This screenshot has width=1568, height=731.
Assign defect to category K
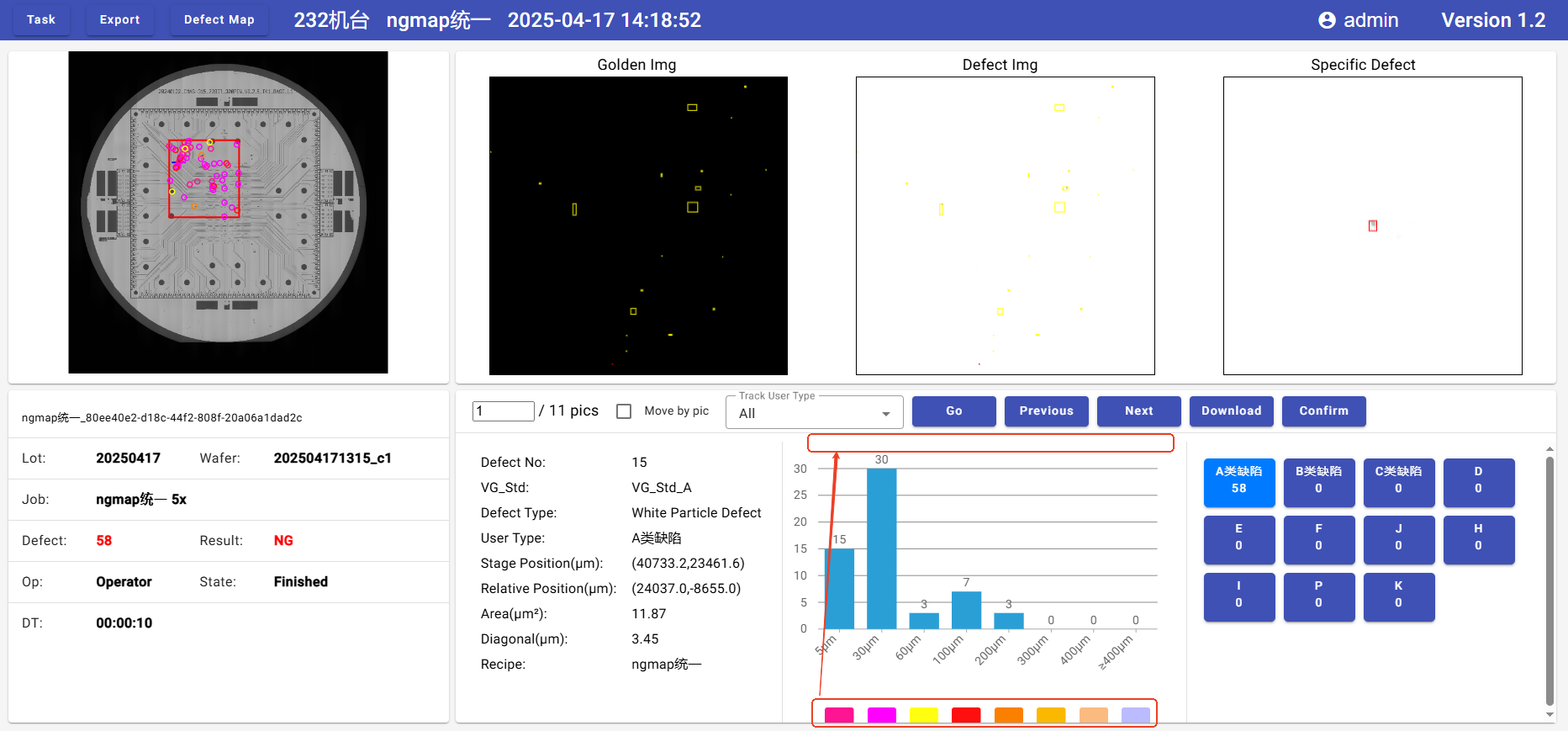(x=1398, y=596)
